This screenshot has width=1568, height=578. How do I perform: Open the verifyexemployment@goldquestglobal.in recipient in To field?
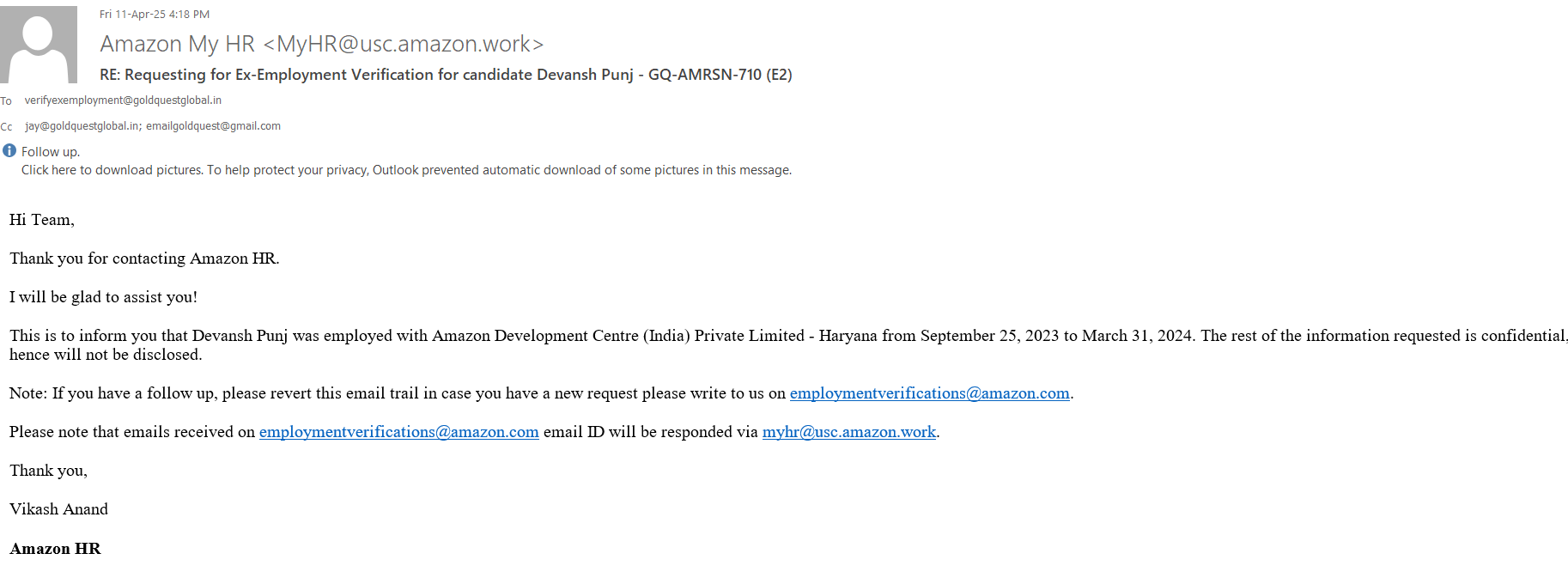point(123,100)
